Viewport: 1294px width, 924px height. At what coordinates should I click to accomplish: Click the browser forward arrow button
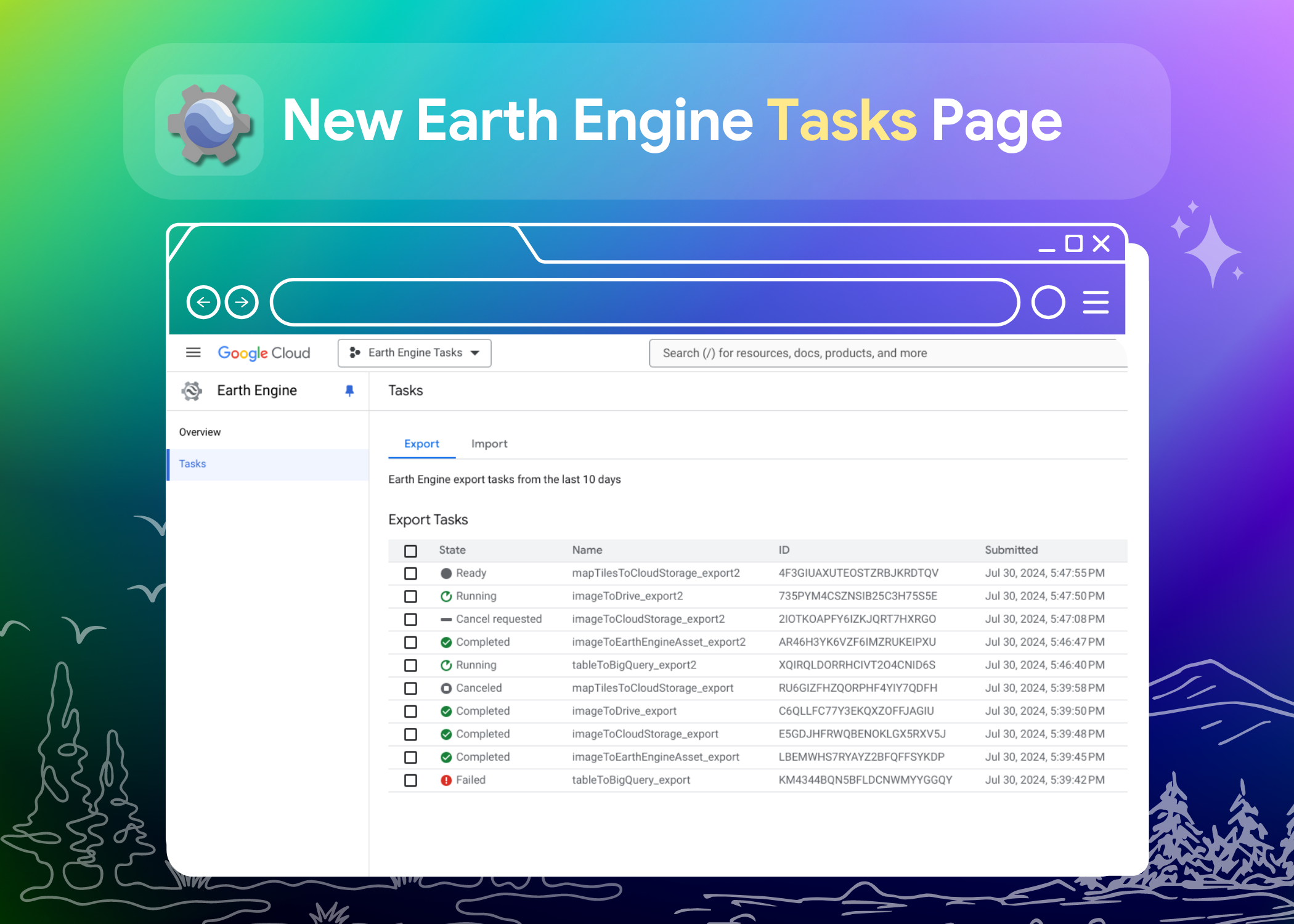(242, 302)
